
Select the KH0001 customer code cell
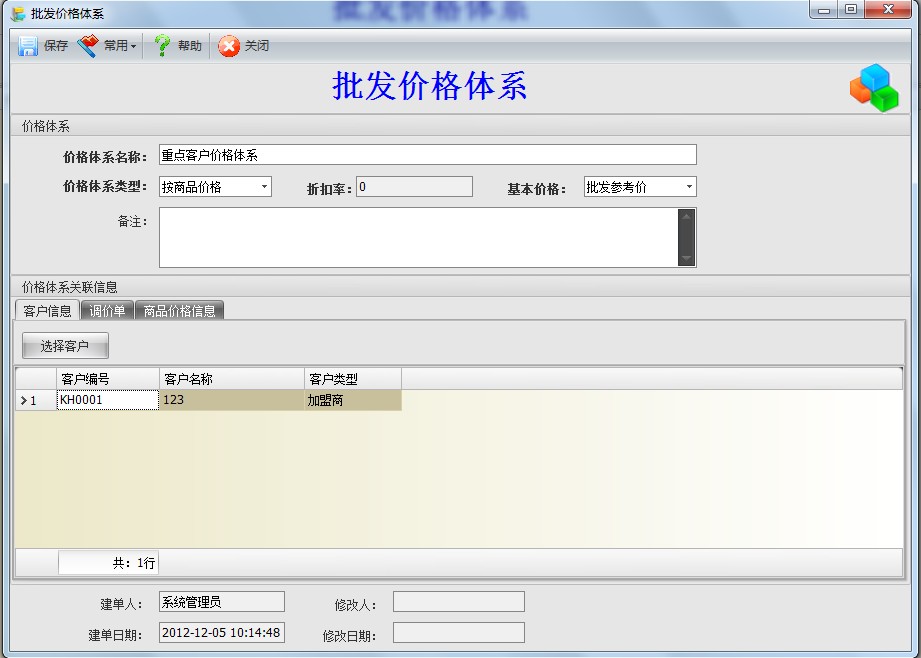(x=108, y=400)
